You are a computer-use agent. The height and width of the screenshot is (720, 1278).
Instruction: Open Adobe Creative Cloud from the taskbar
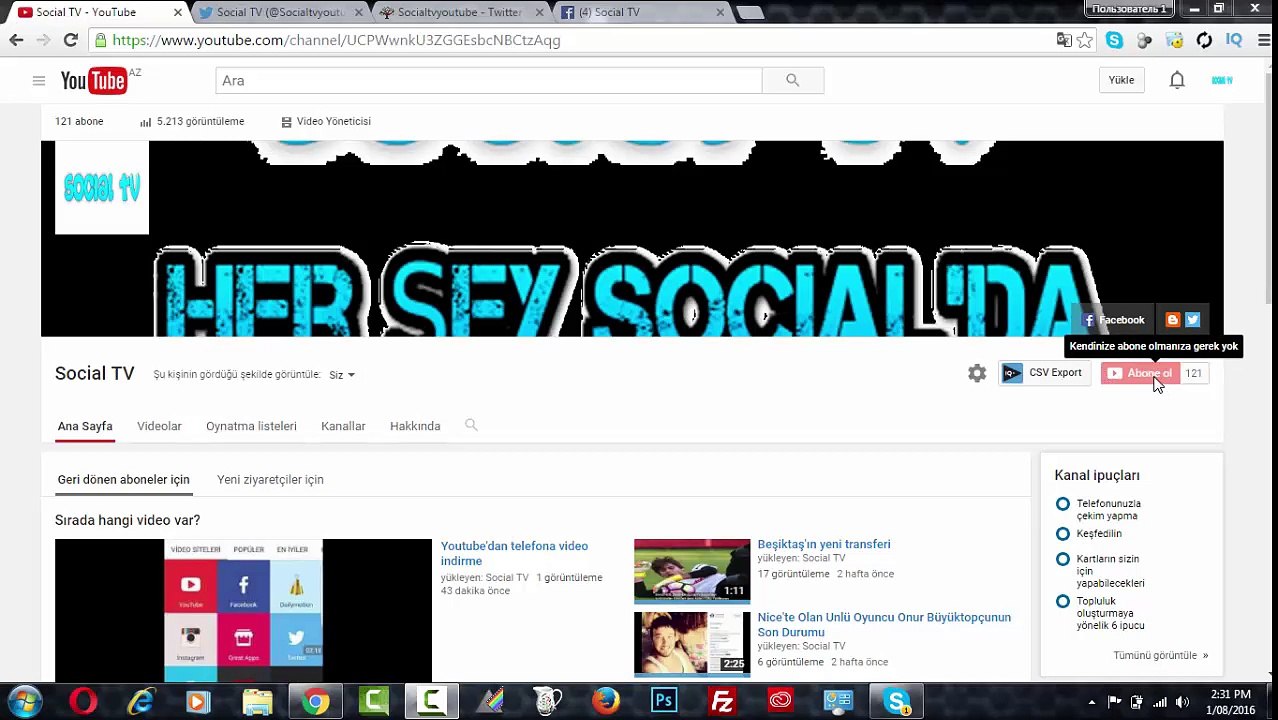[780, 701]
